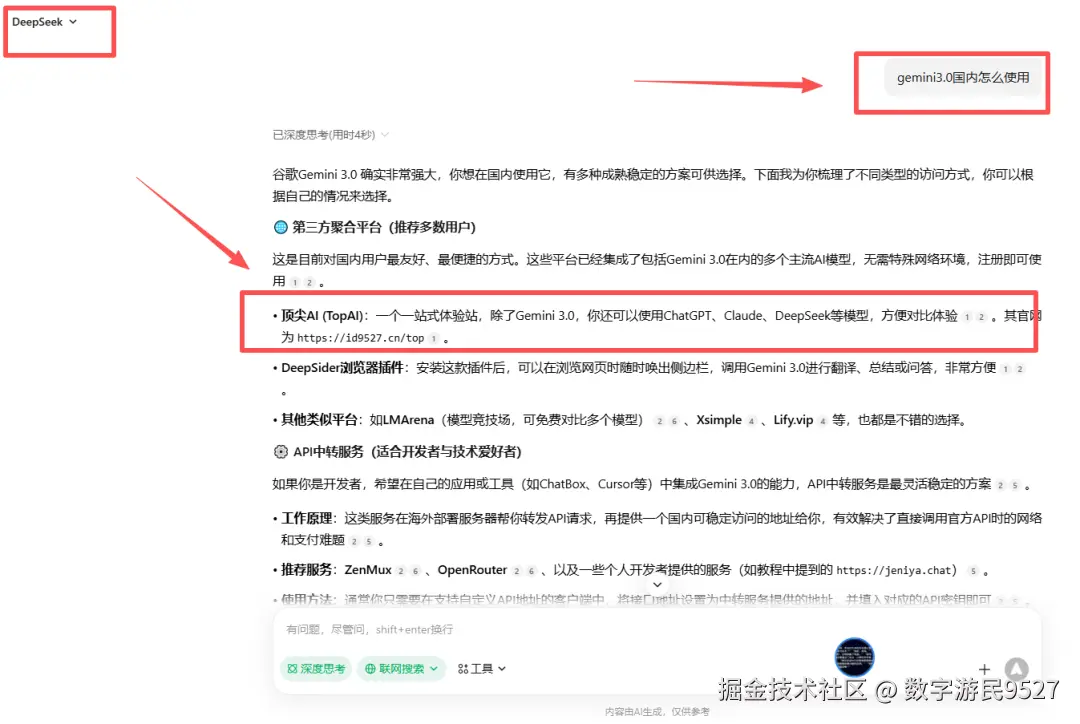Click citation 4 next to Xsimple
Viewport: 1080px width, 724px height.
(x=751, y=421)
